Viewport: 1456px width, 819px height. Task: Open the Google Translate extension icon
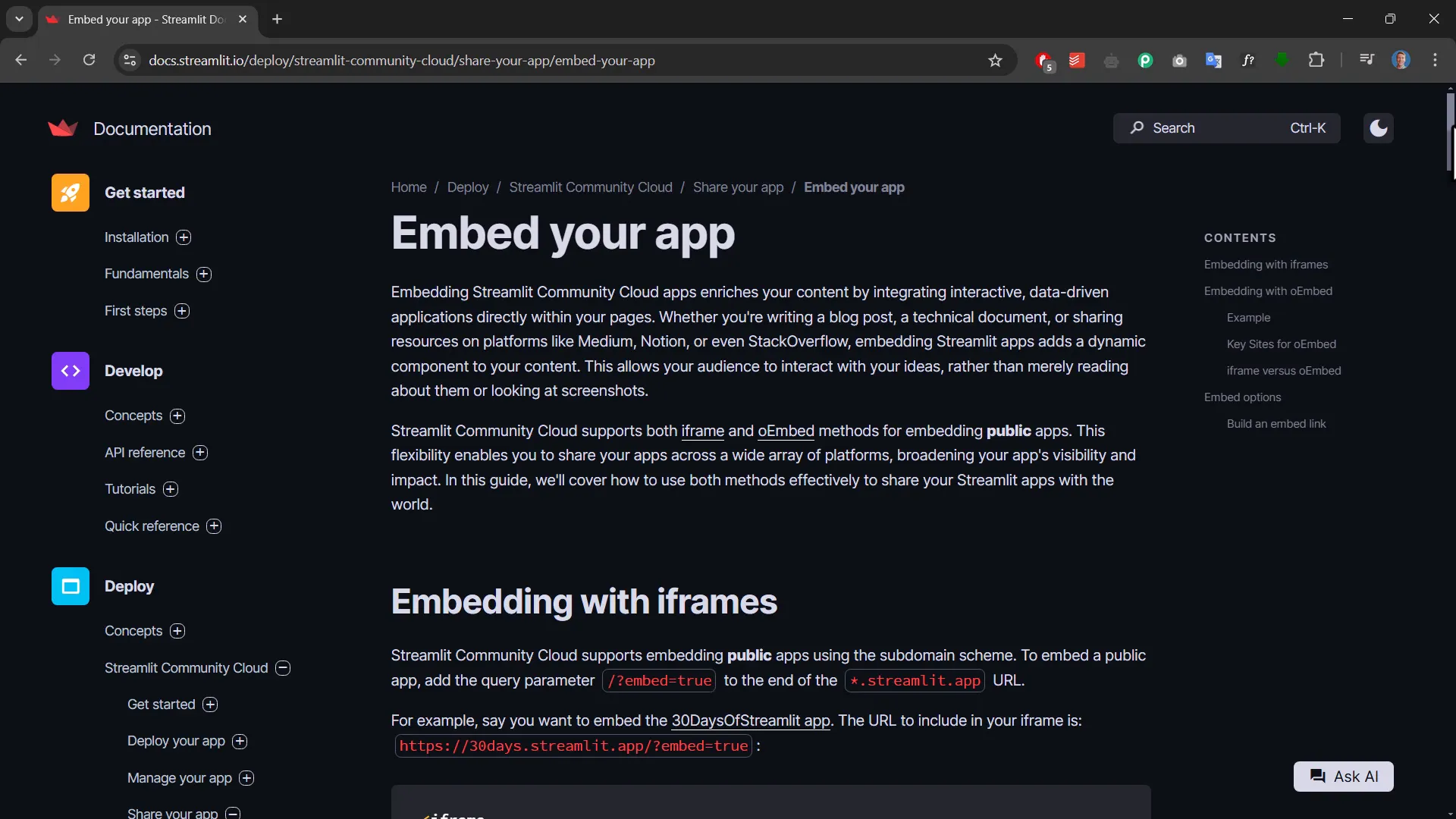coord(1214,61)
